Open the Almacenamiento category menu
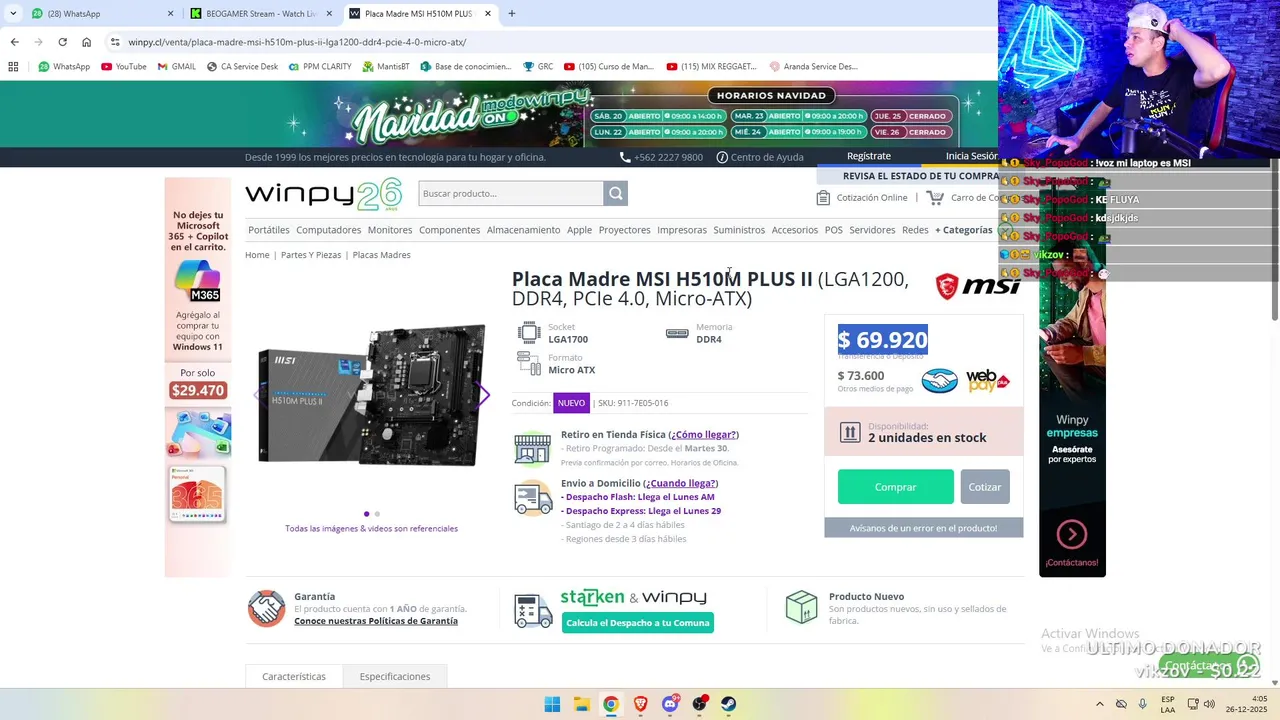 523,230
